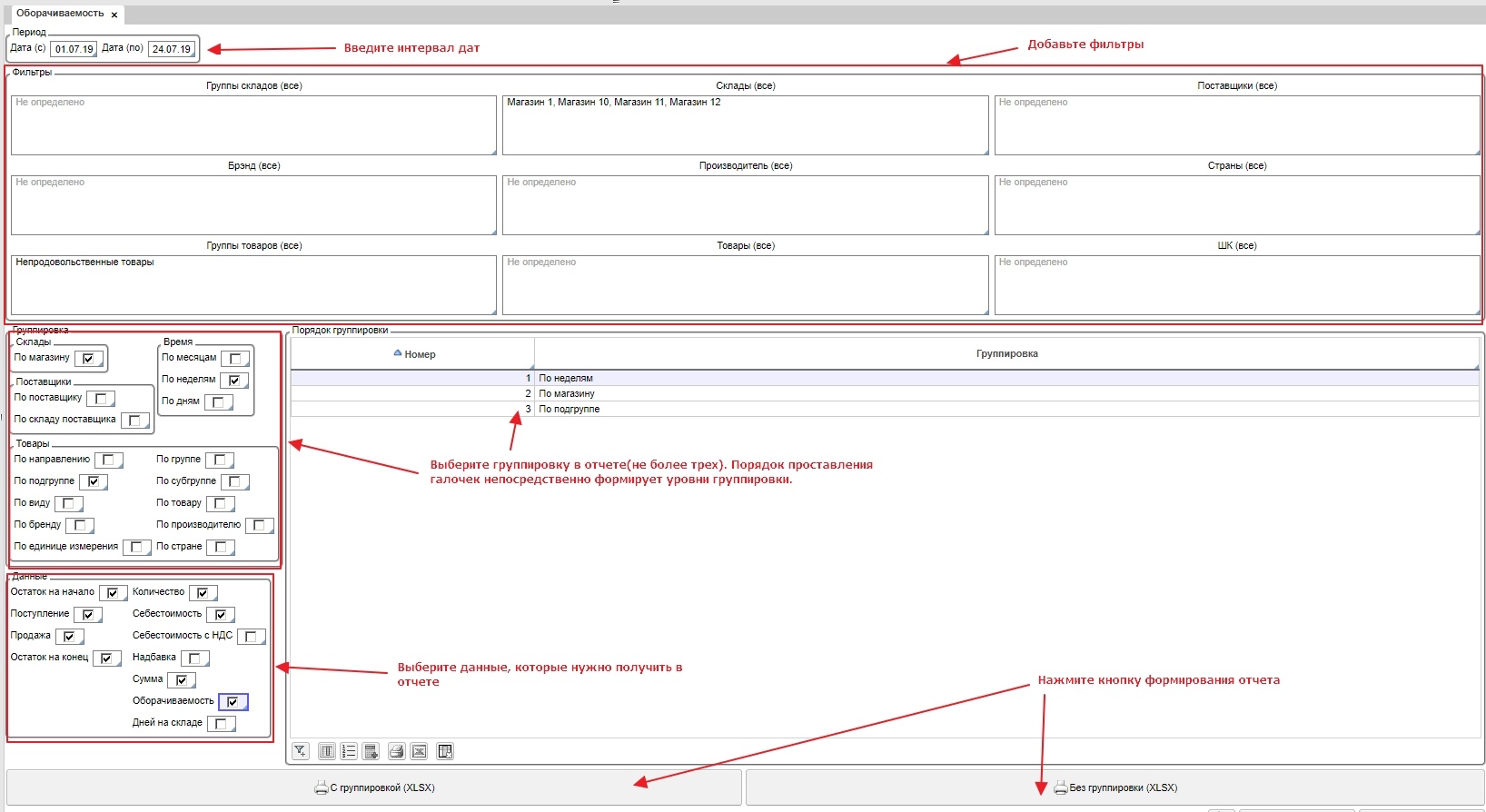Open the Группы товаров filter field
Viewport: 1486px width, 812px height.
tap(253, 285)
